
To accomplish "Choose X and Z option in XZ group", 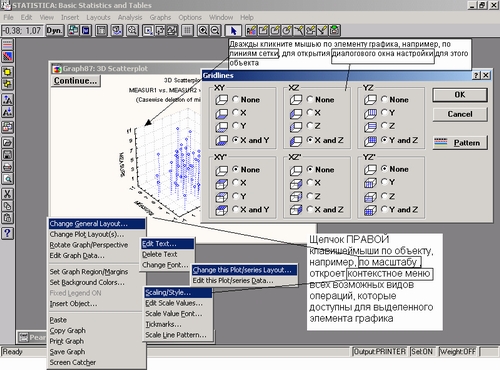I will point(325,140).
